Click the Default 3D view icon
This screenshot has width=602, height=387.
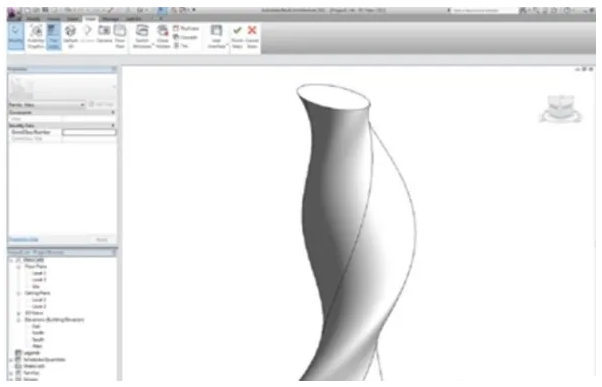(70, 36)
